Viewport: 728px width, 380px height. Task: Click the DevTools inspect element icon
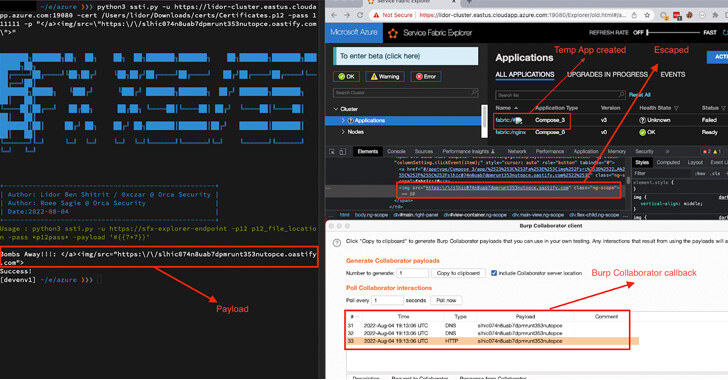(x=332, y=151)
